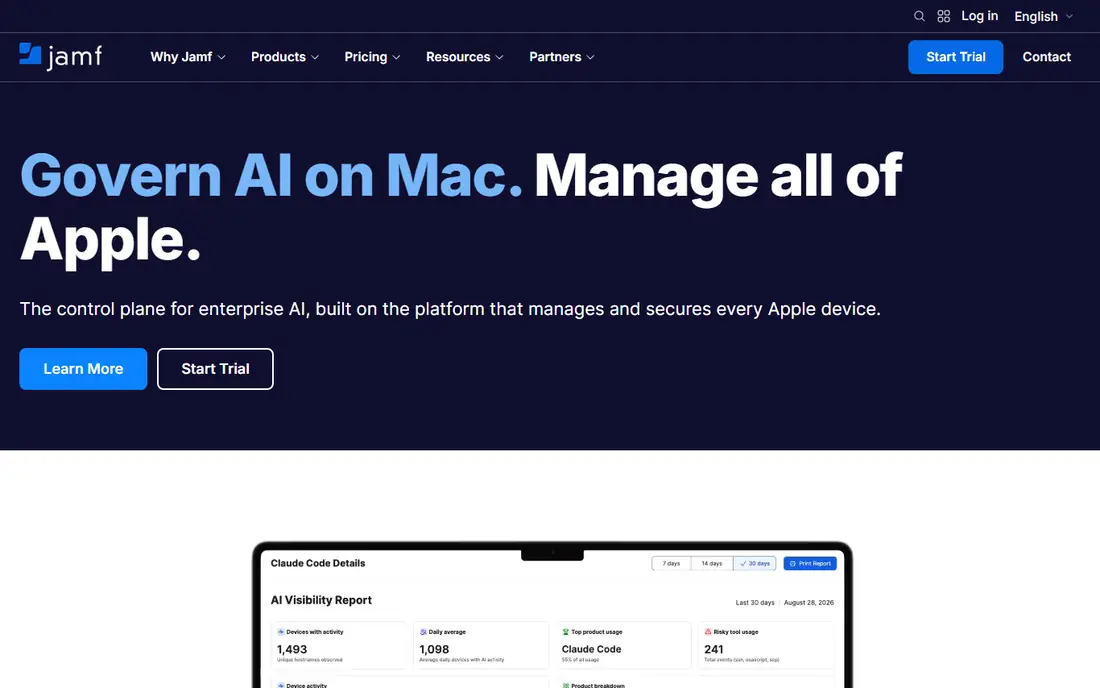Viewport: 1100px width, 688px height.
Task: Click the Learn More button
Action: [83, 369]
